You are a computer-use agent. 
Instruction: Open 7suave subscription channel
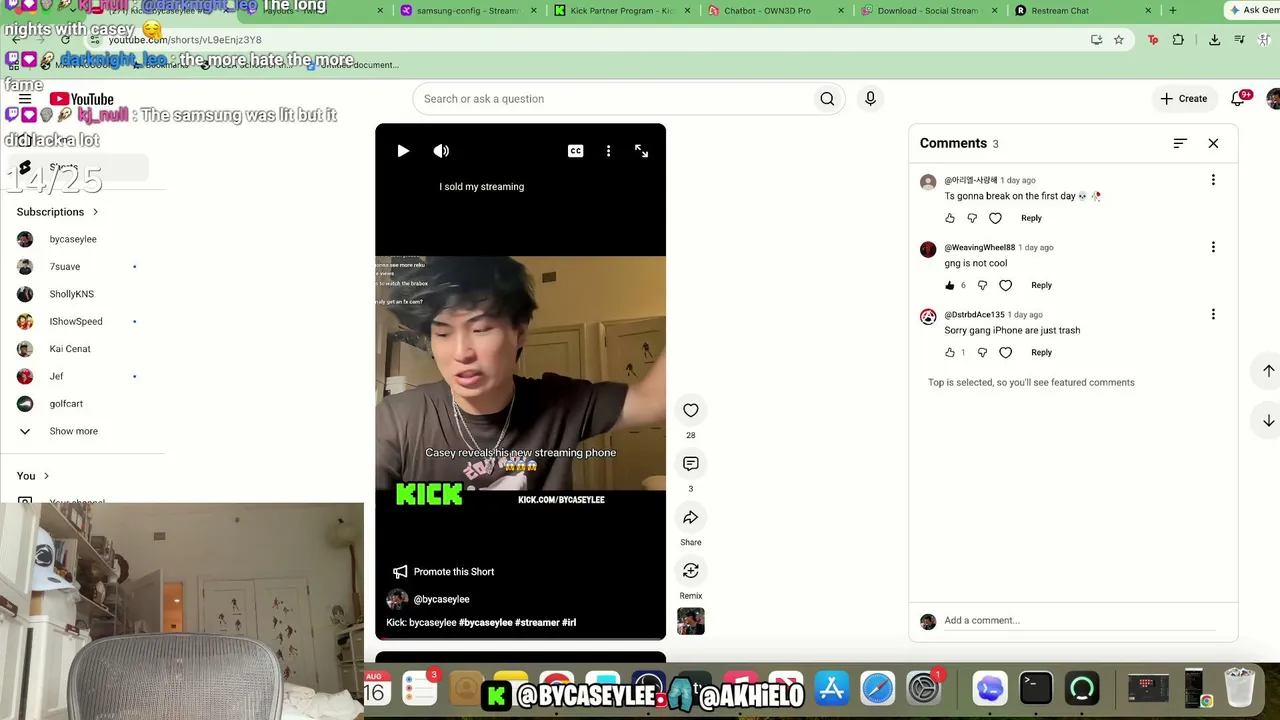point(65,267)
